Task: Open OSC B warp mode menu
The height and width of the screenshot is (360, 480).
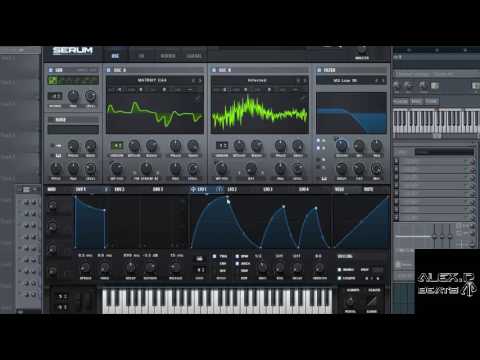Action: coord(251,179)
